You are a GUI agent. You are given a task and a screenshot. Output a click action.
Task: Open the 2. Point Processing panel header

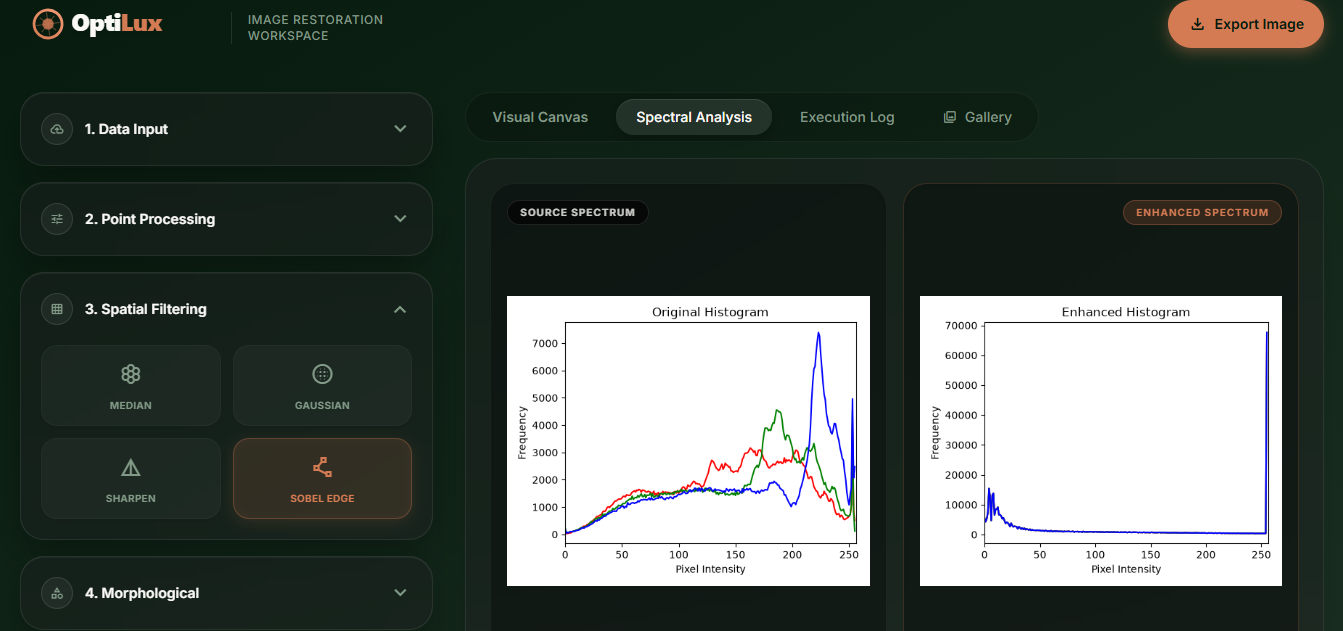[x=226, y=219]
